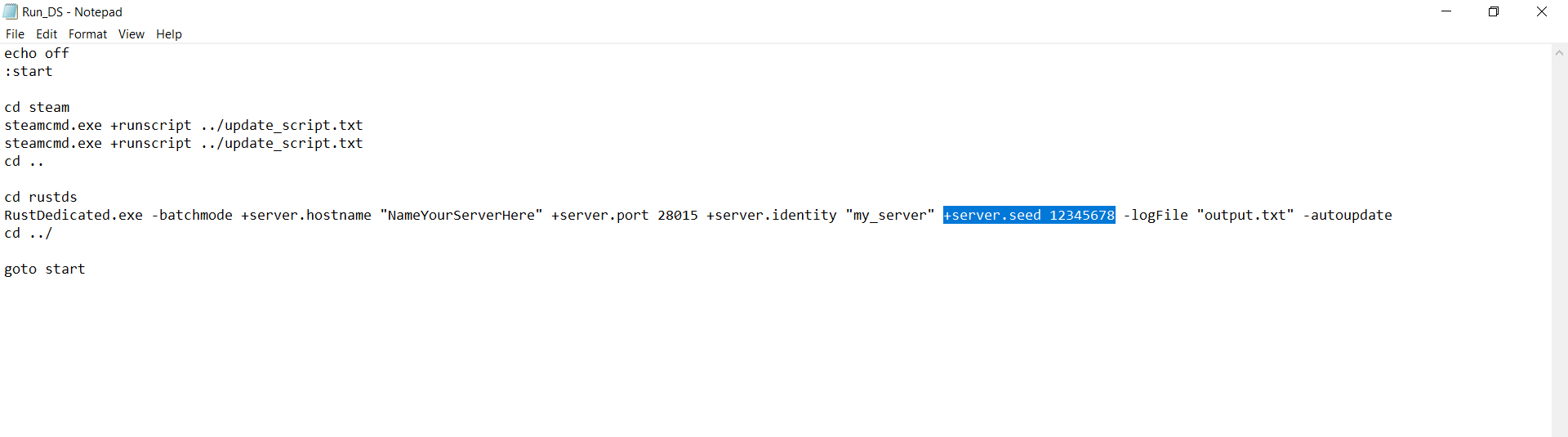Click the "output.txt" string
This screenshot has height=437, width=1568.
pyautogui.click(x=1245, y=215)
